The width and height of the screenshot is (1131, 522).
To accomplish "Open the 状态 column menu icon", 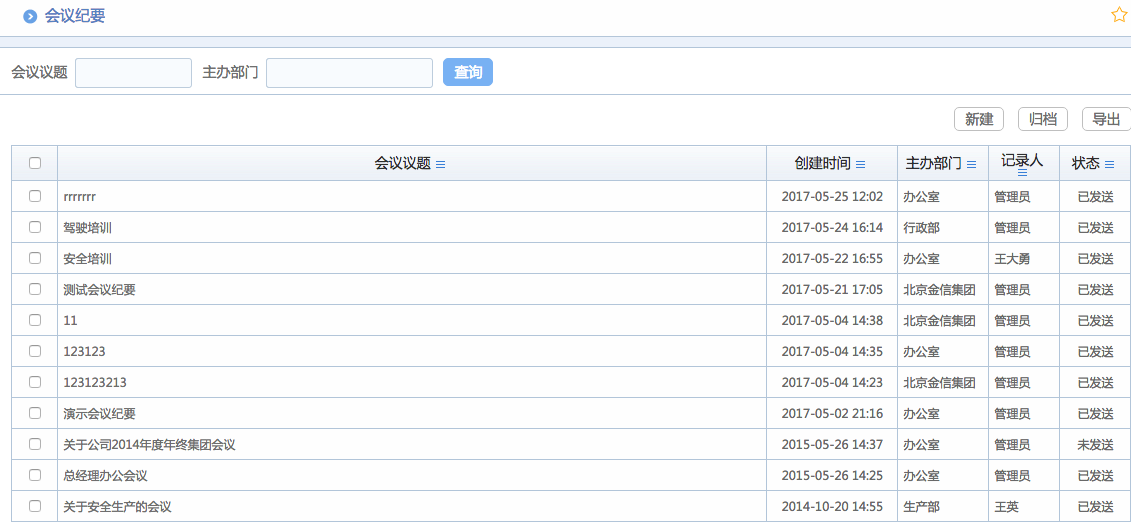I will click(1109, 164).
